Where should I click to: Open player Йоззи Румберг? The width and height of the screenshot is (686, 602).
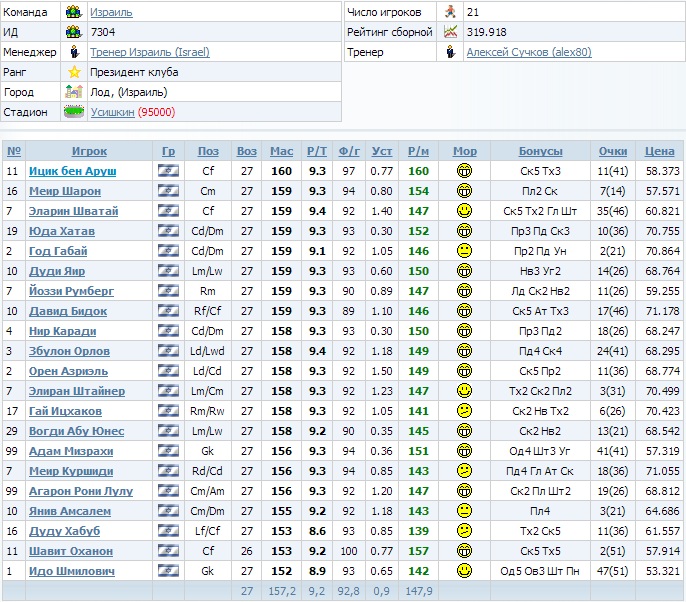click(71, 291)
